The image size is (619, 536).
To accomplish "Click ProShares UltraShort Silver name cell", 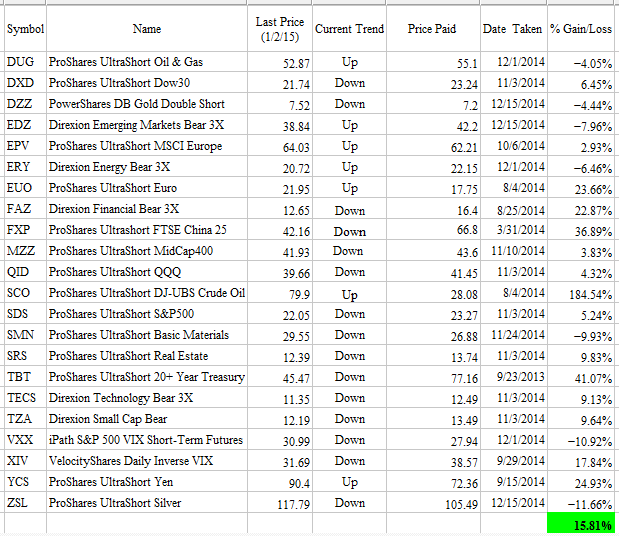I will tap(147, 502).
